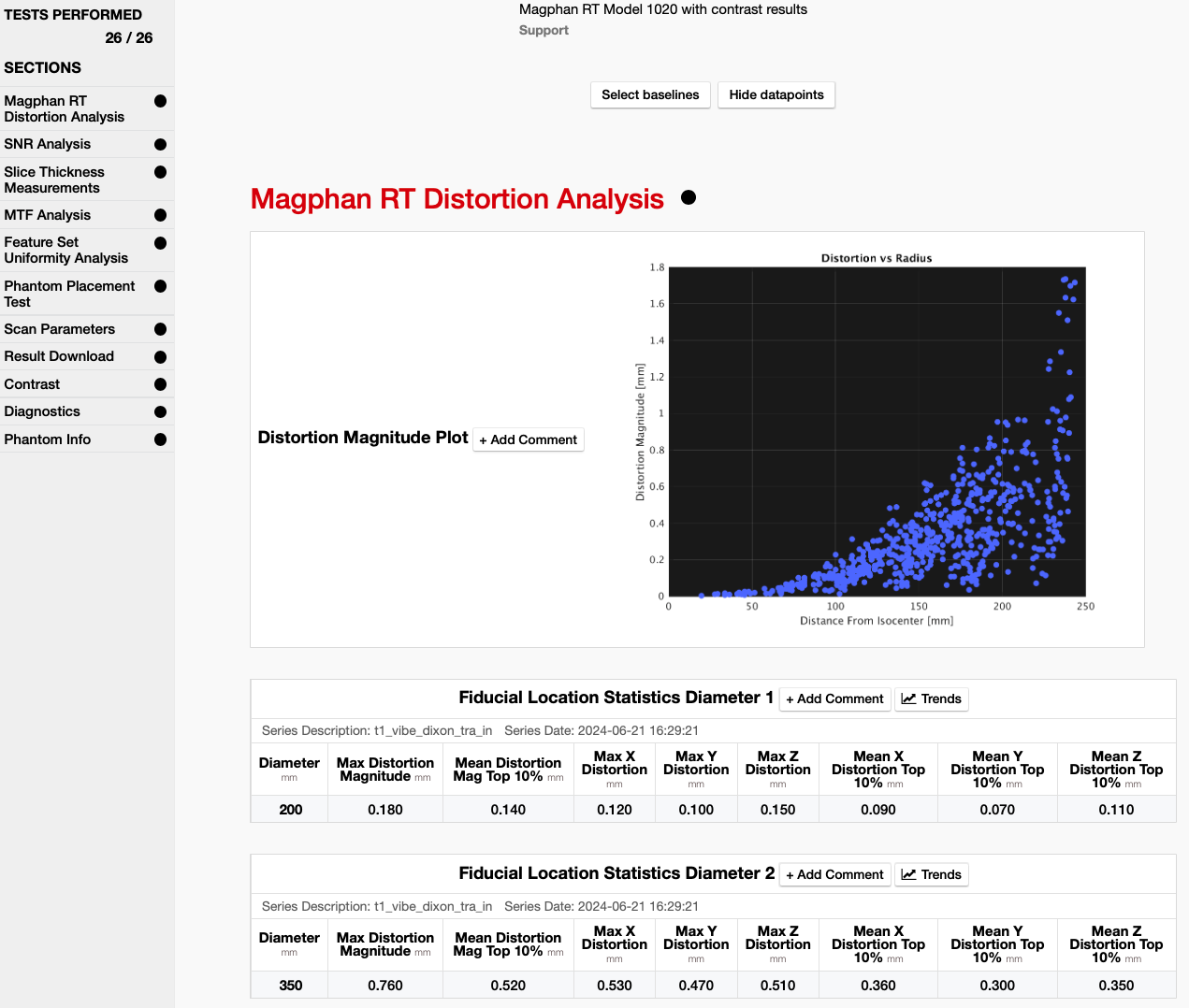Add comment to Fiducial Statistics Diameter 1

click(x=834, y=699)
